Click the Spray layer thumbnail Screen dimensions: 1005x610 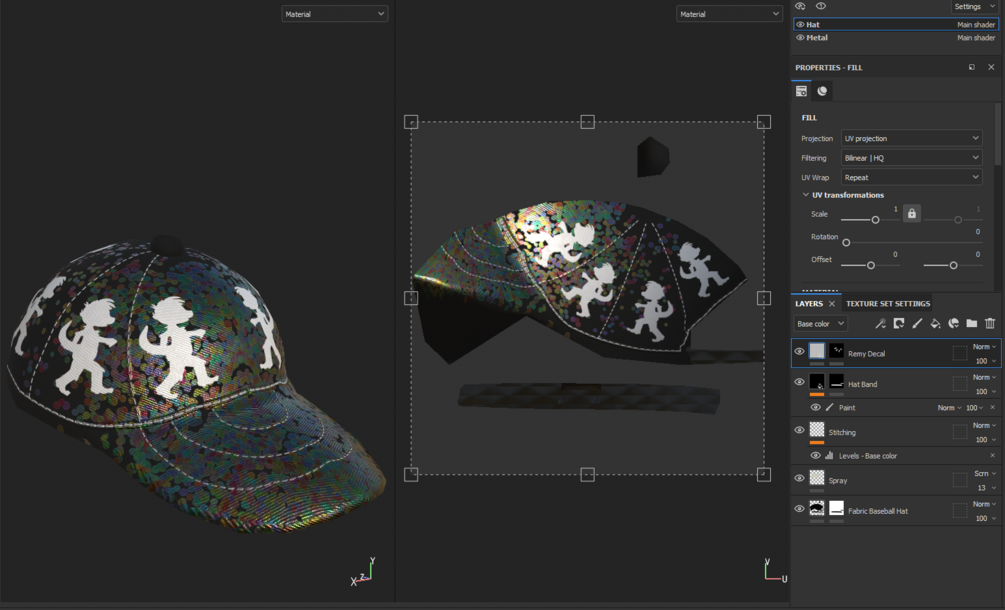coord(817,477)
